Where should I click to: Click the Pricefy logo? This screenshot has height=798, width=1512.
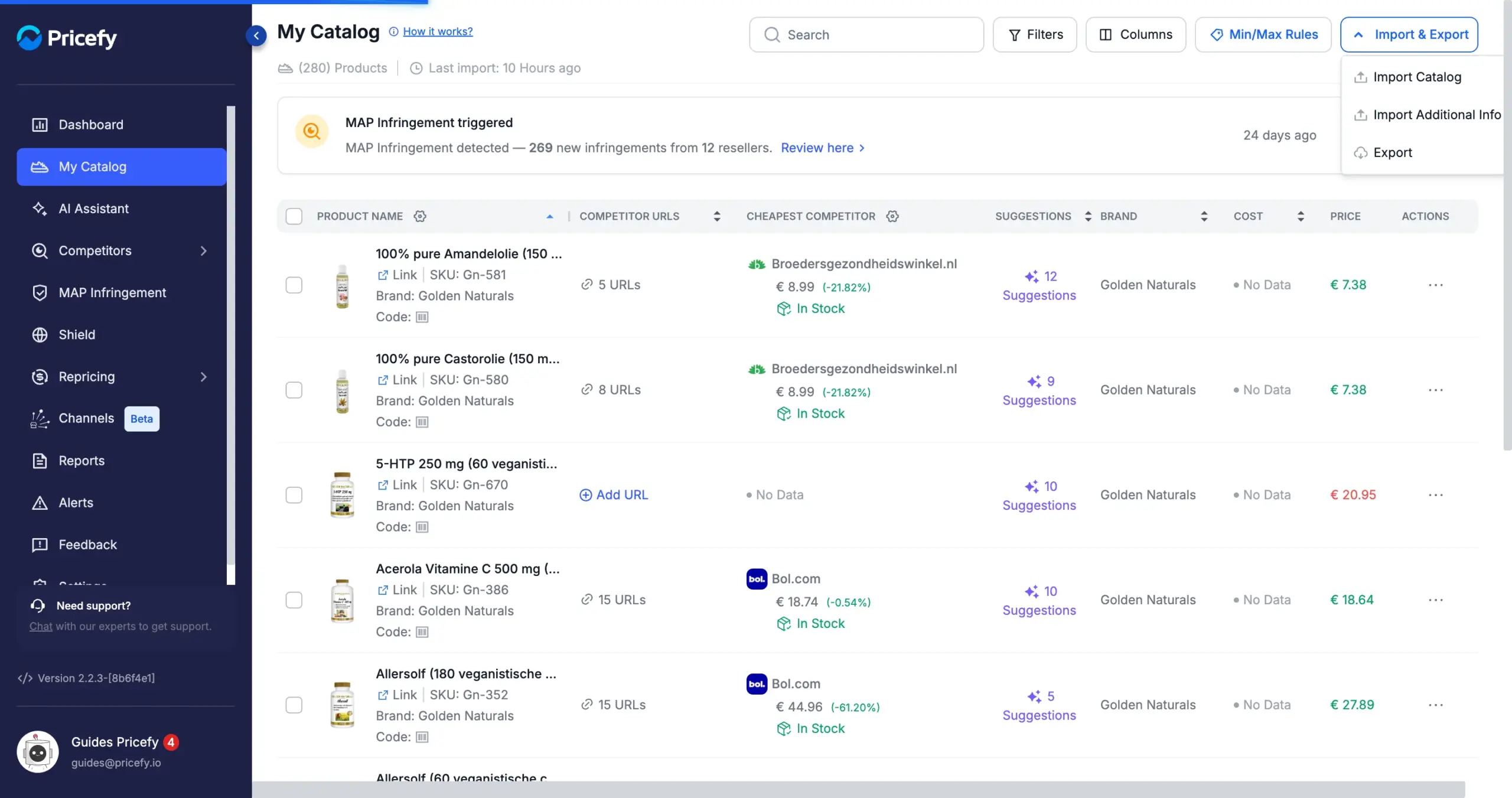pos(67,38)
